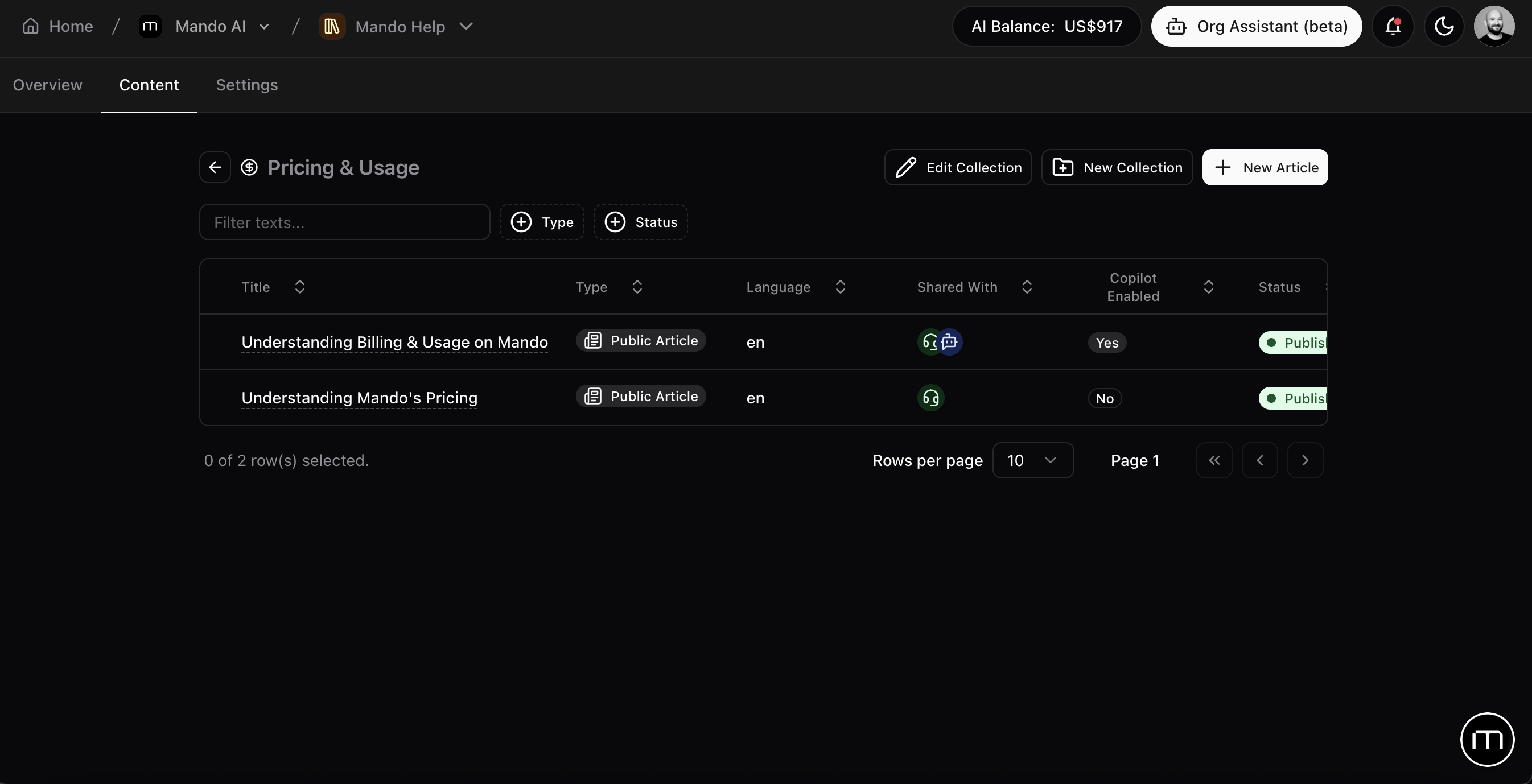Click the '0 of 2 row(s) selected' text

(286, 460)
